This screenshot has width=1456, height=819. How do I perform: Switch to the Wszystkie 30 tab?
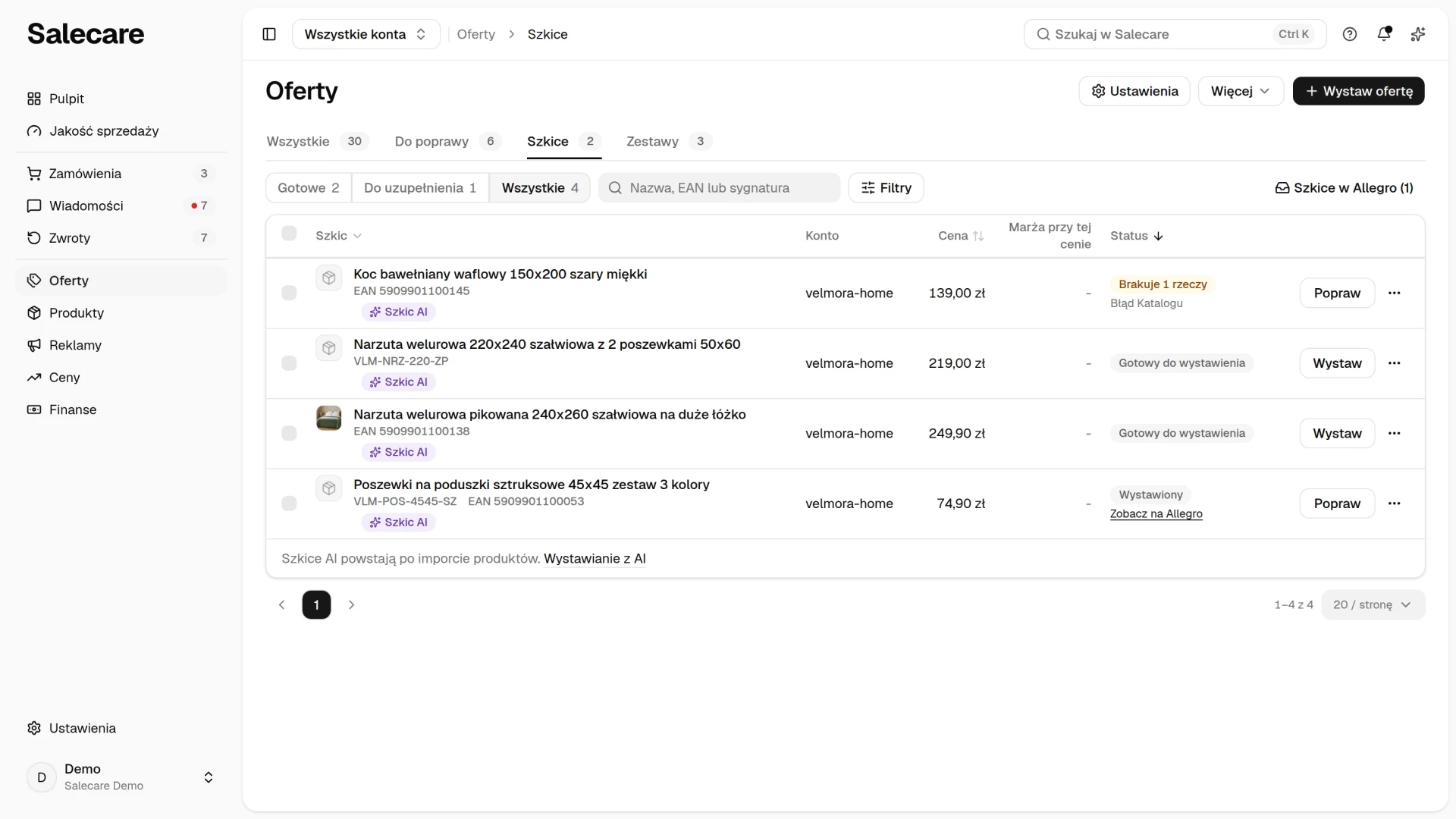[318, 142]
